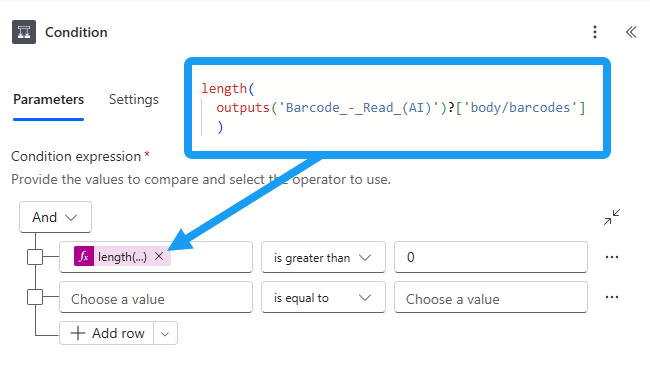Tick the checkbox beside Choose a value row
Image resolution: width=650 pixels, height=367 pixels.
coord(35,297)
